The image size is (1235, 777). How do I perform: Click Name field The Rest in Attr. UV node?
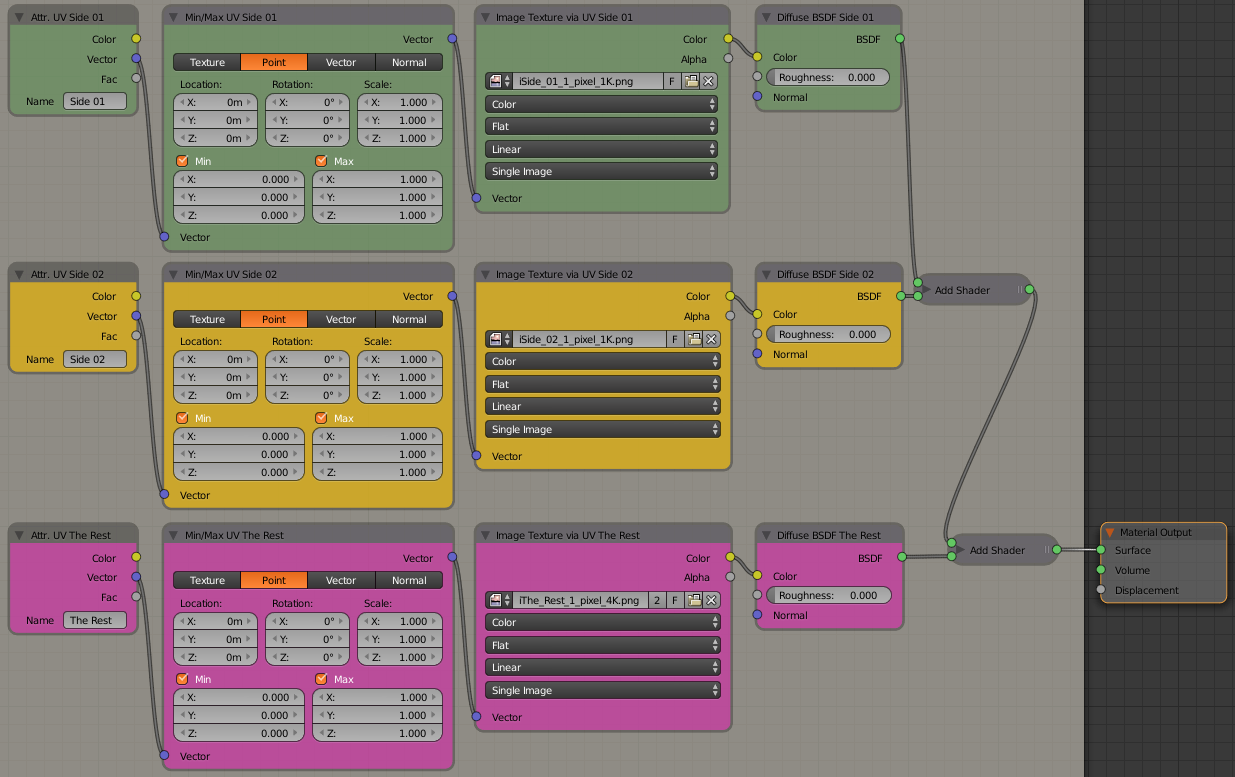[95, 620]
